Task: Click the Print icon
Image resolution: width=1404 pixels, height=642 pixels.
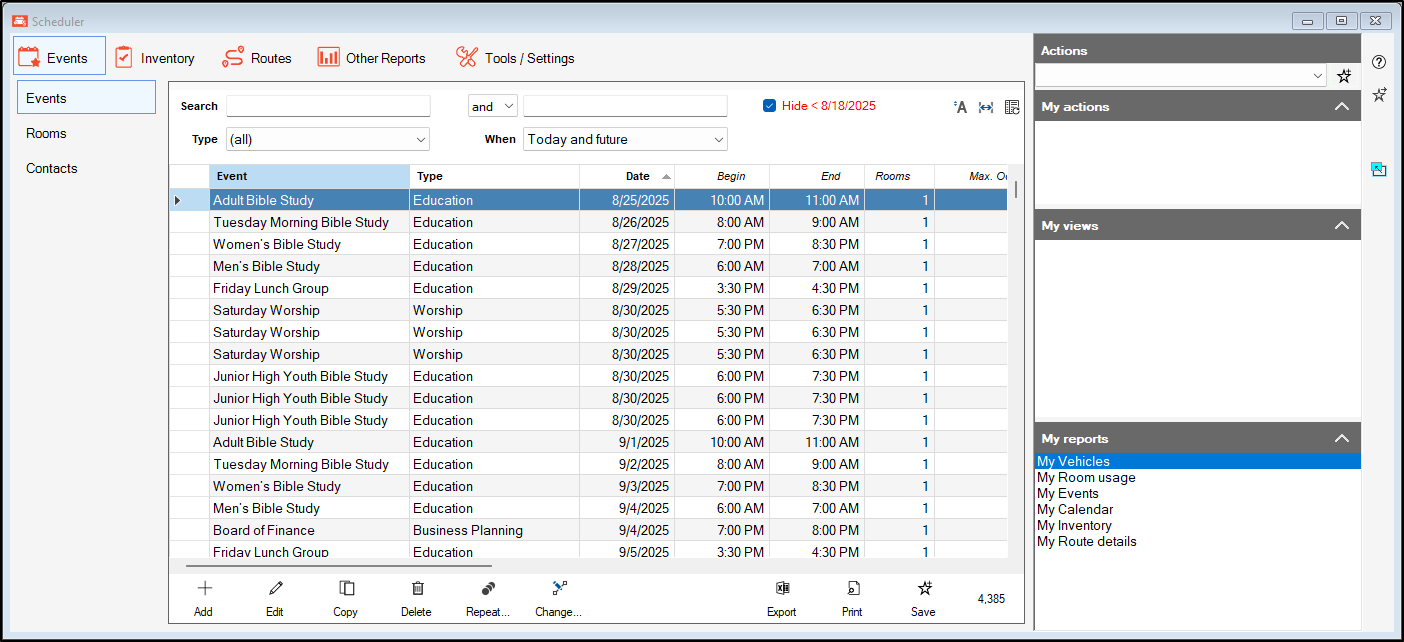Action: pyautogui.click(x=852, y=589)
